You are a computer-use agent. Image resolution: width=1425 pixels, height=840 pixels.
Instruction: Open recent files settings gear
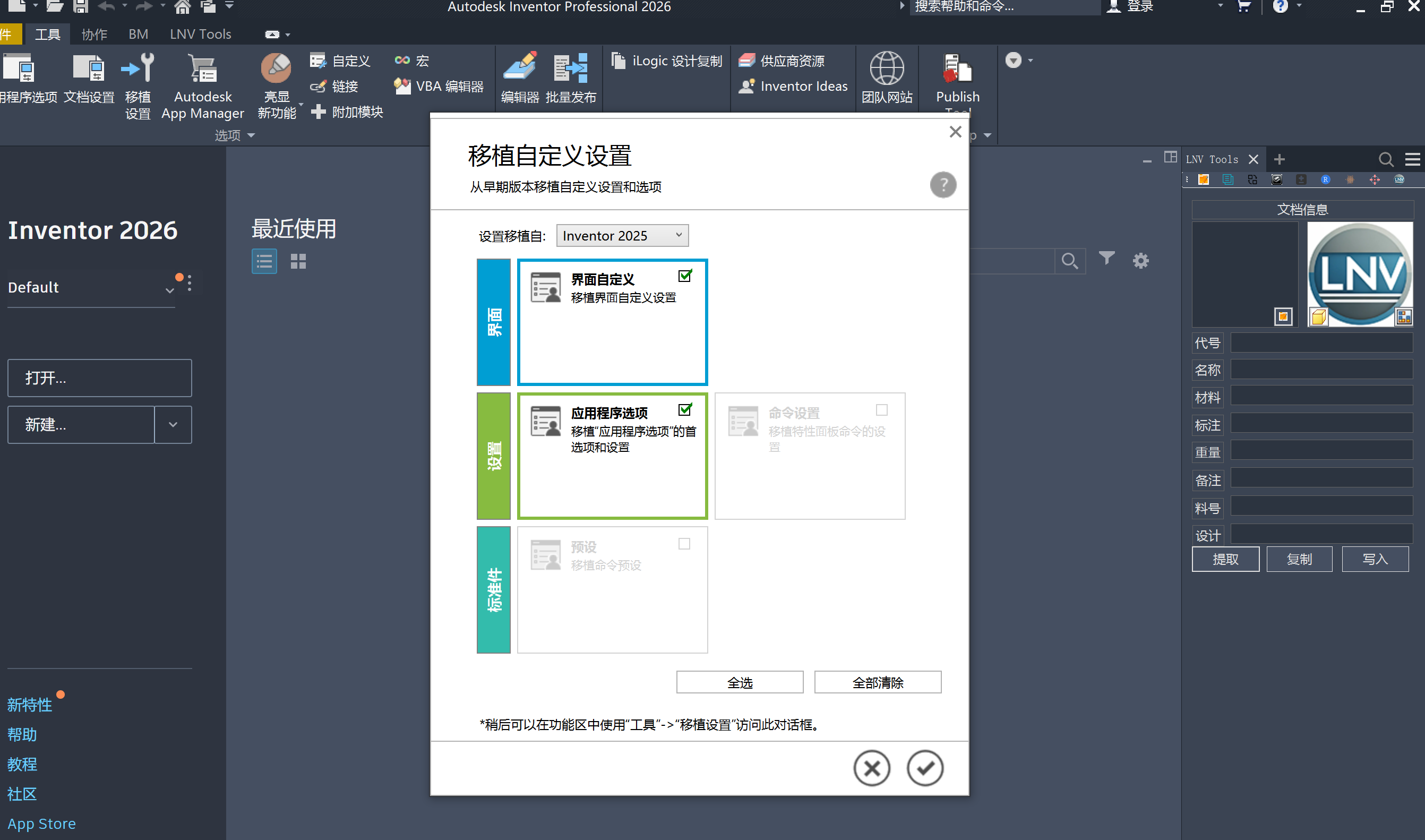1141,261
